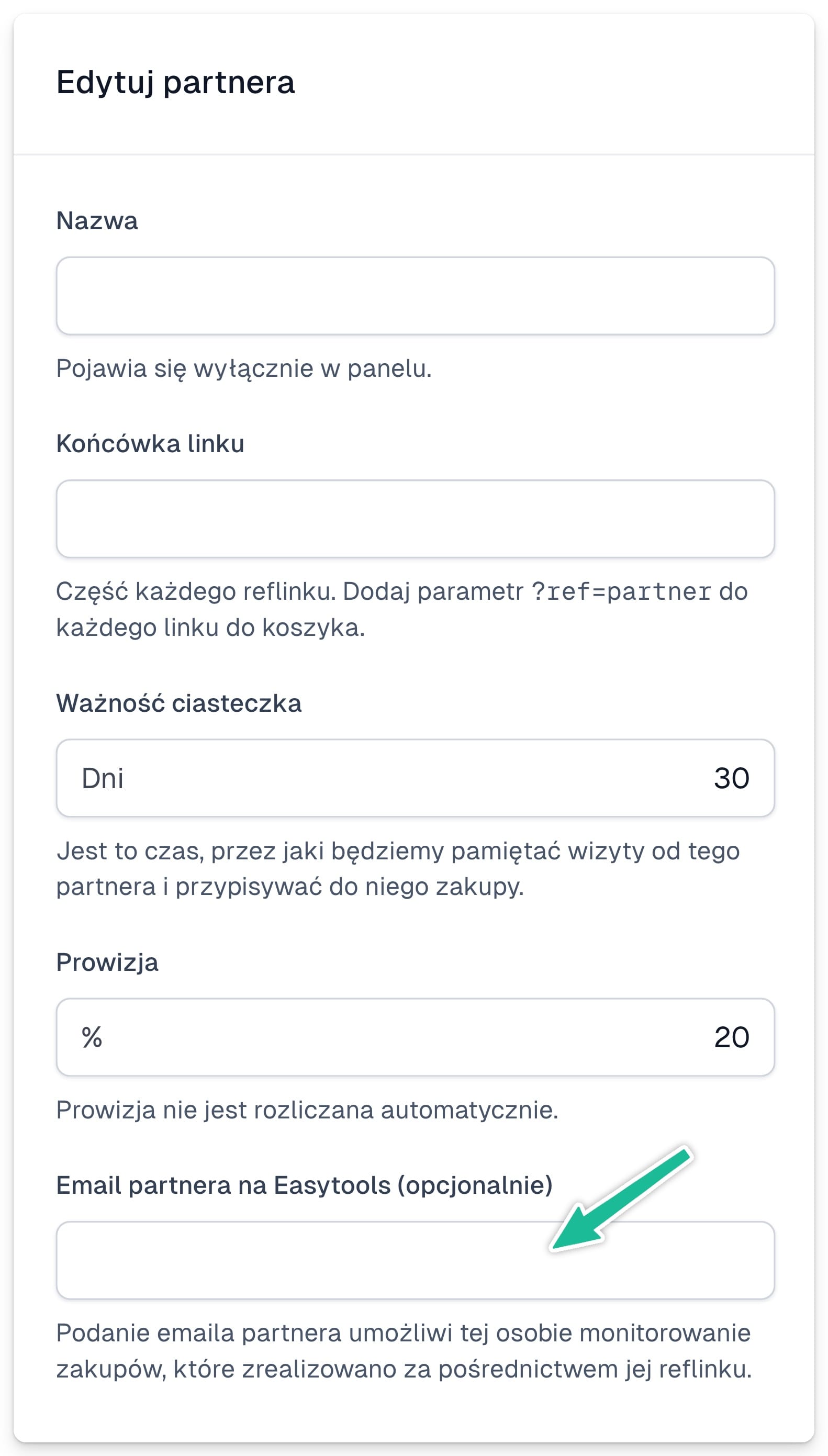Click the commission value 20
828x1456 pixels.
731,1037
